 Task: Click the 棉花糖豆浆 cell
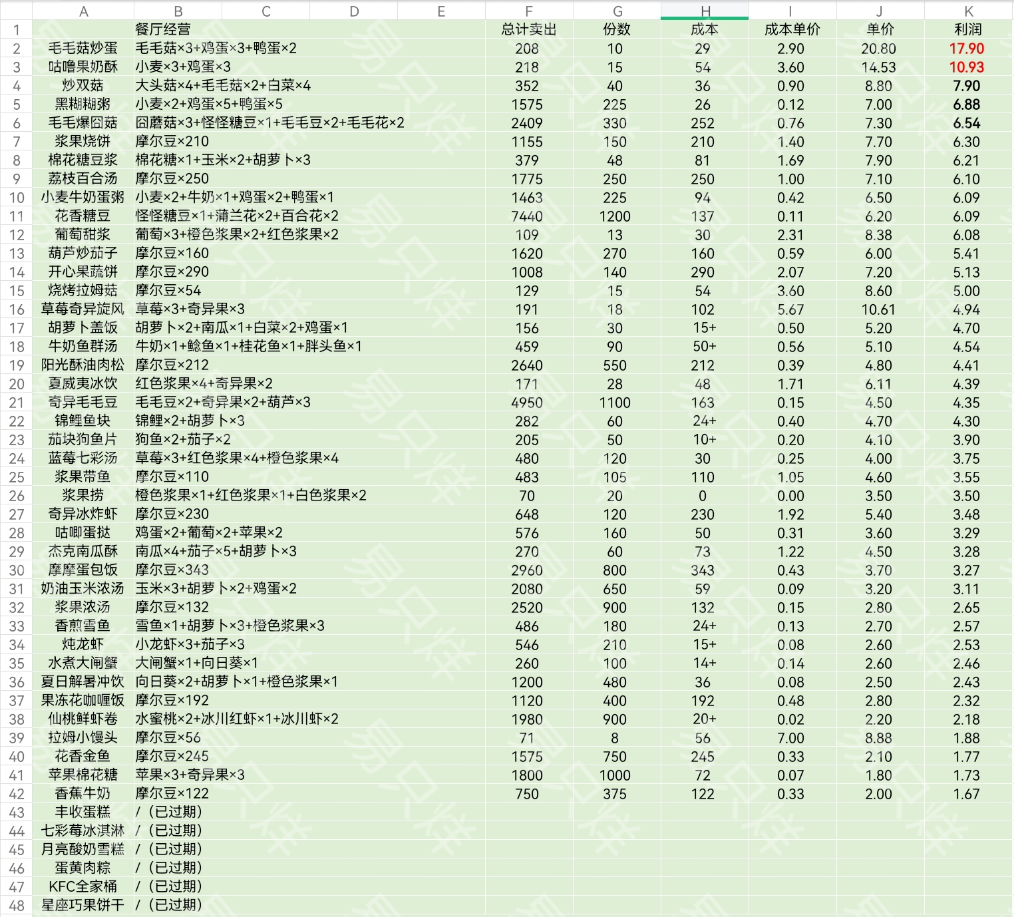(83, 160)
